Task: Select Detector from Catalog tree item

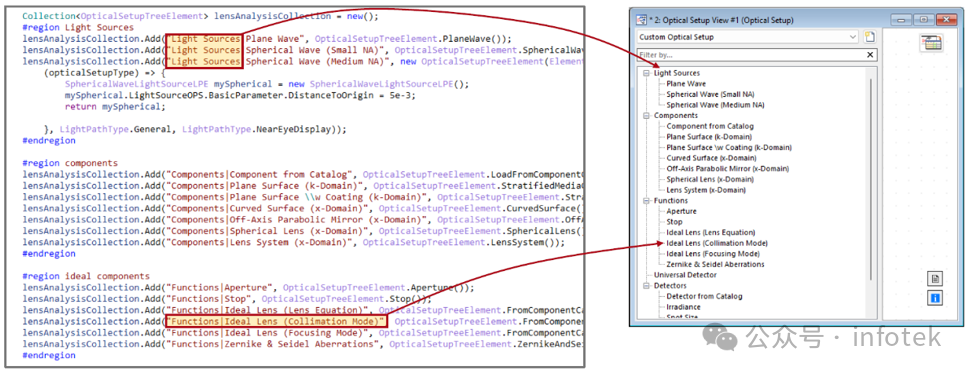Action: pyautogui.click(x=704, y=296)
